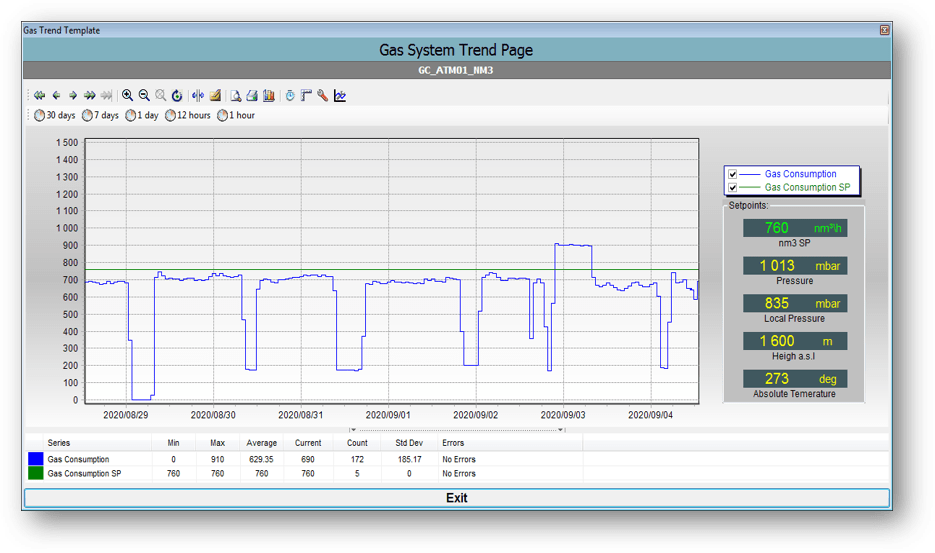Click the Average column header
The image size is (935, 553).
pos(262,443)
